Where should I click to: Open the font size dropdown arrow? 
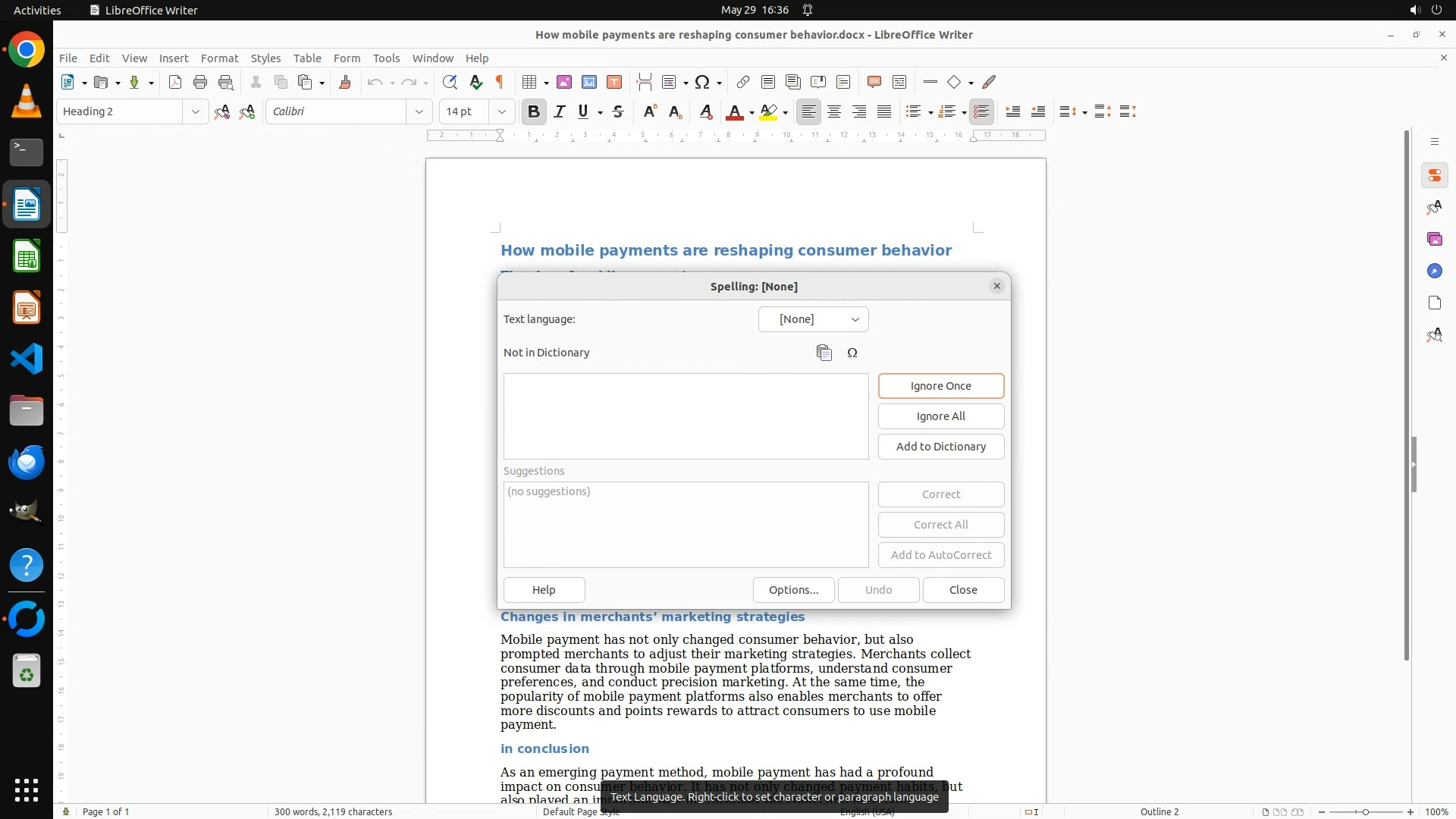point(501,111)
